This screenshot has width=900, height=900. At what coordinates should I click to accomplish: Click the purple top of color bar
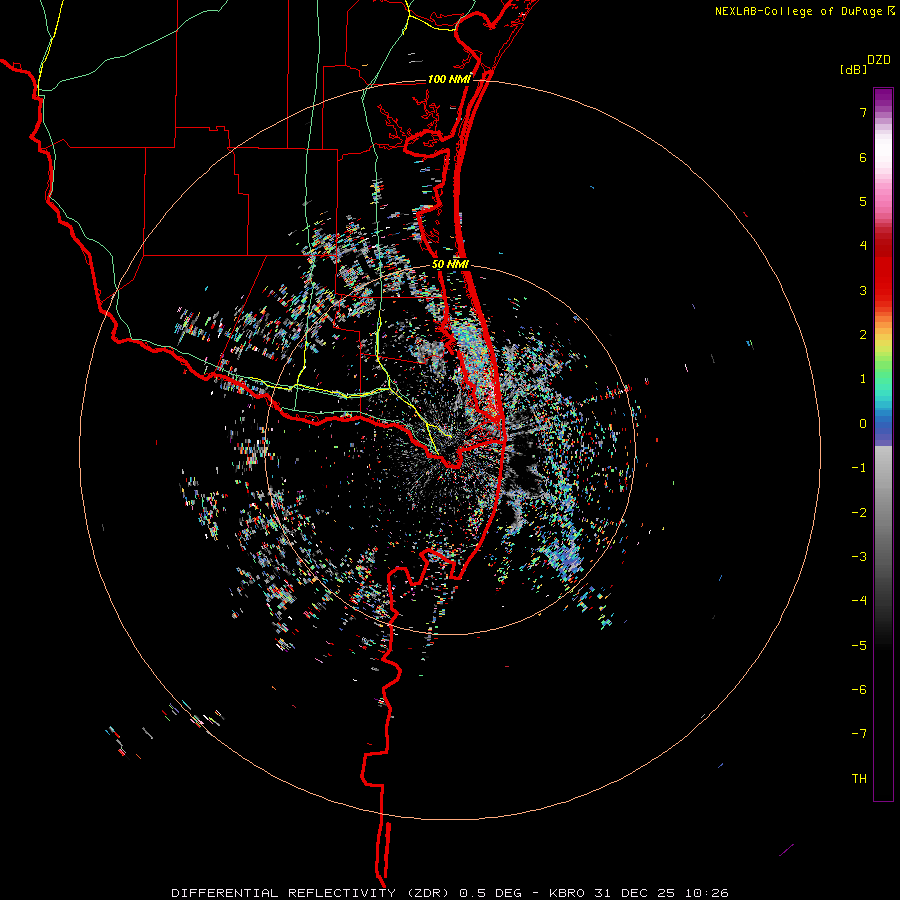(883, 99)
